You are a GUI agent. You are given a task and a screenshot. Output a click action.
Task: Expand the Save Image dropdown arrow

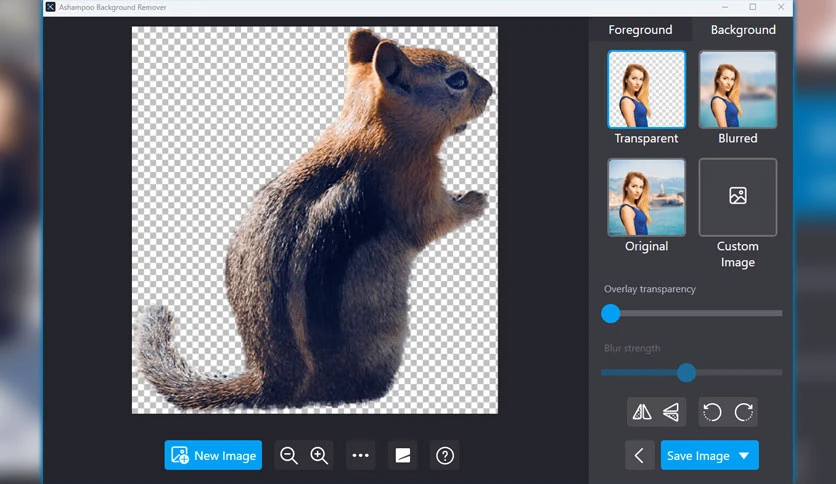744,455
